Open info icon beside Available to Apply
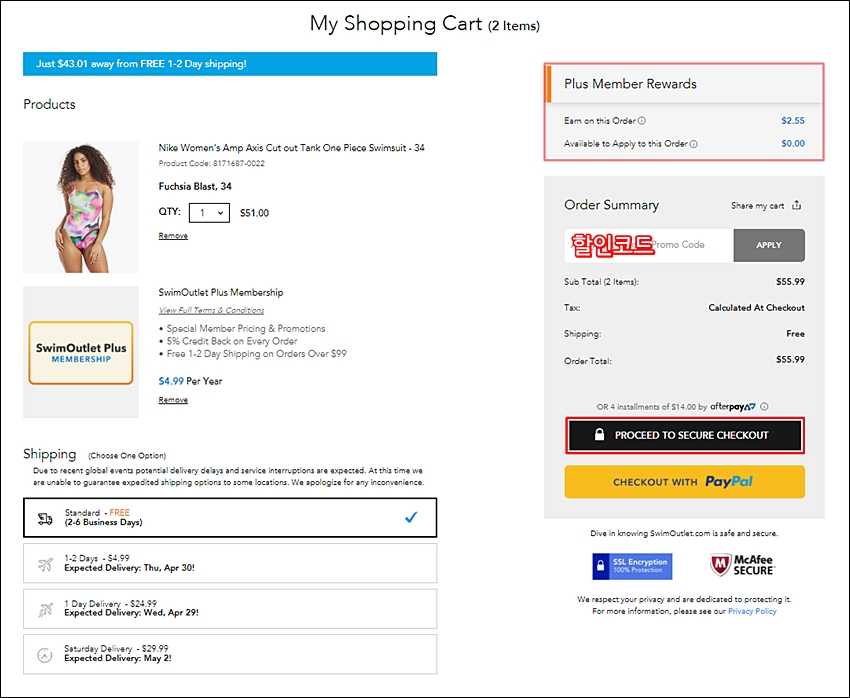 (693, 144)
